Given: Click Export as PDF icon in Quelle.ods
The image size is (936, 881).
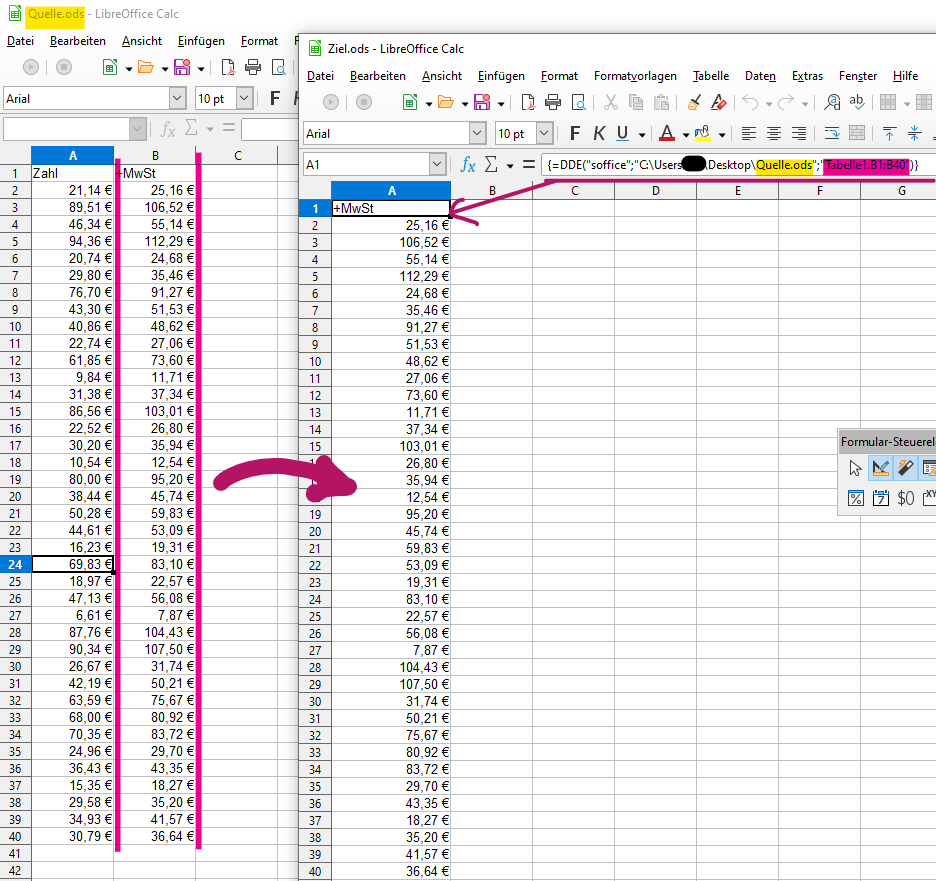Looking at the screenshot, I should (x=227, y=67).
